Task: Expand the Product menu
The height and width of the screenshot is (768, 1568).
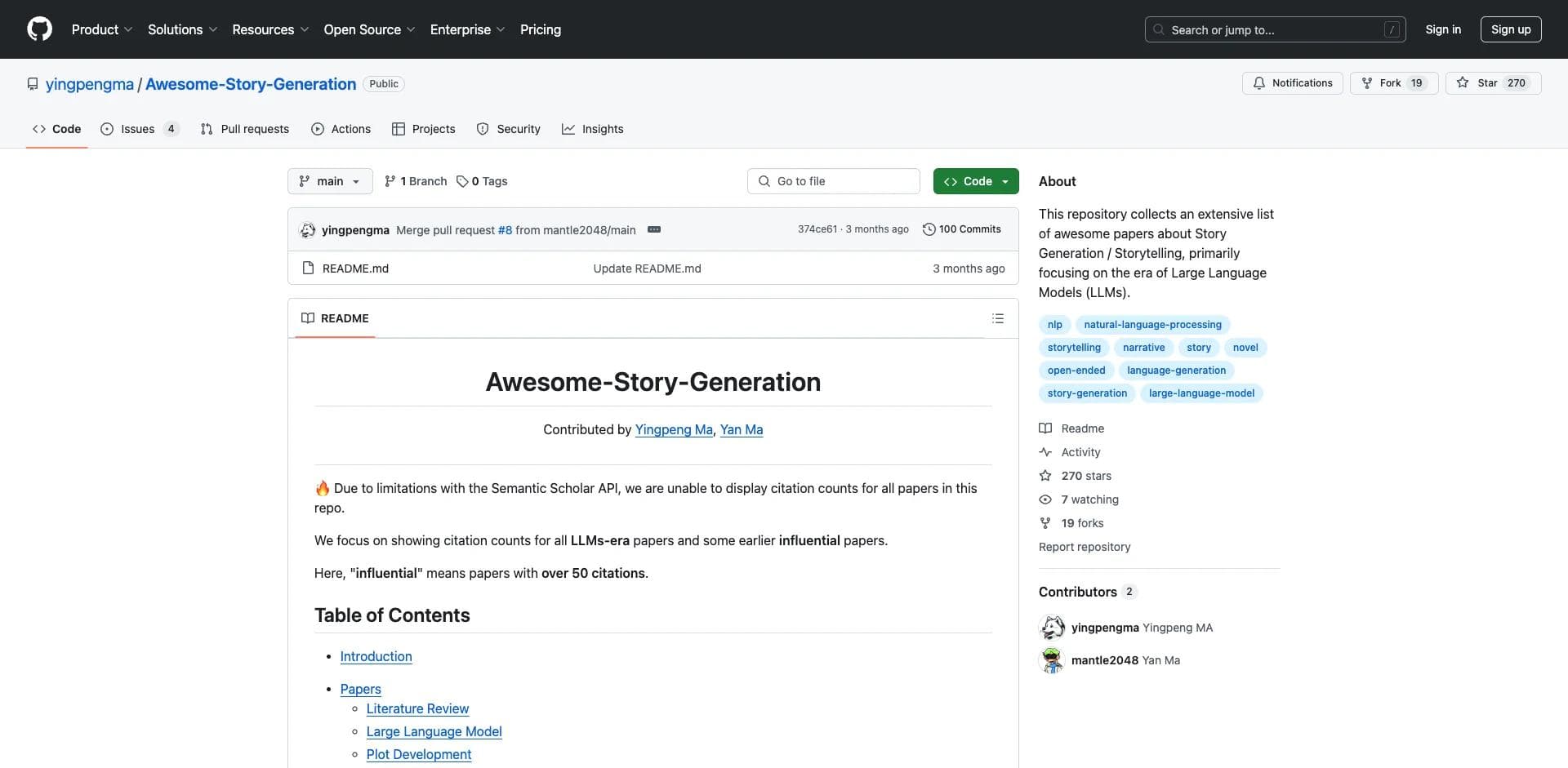Action: point(102,29)
